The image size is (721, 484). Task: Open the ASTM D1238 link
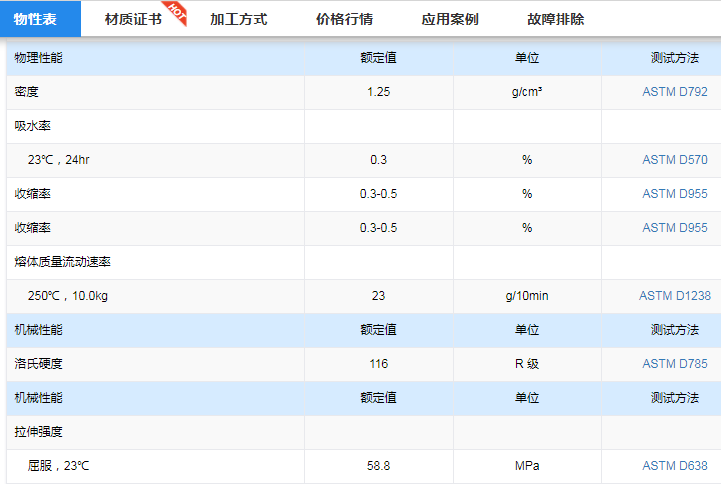(673, 296)
